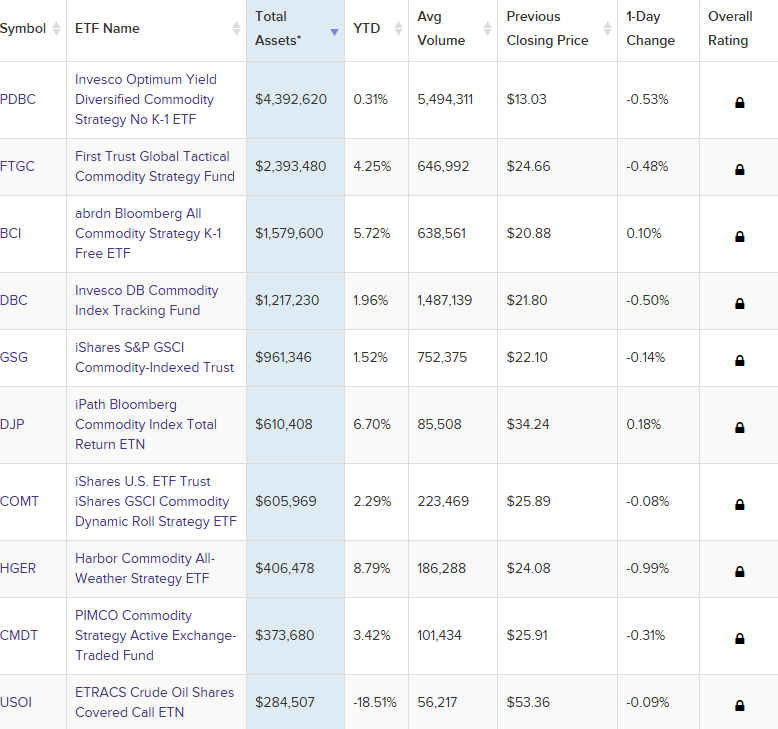Click the Avg Volume column header

[x=441, y=29]
